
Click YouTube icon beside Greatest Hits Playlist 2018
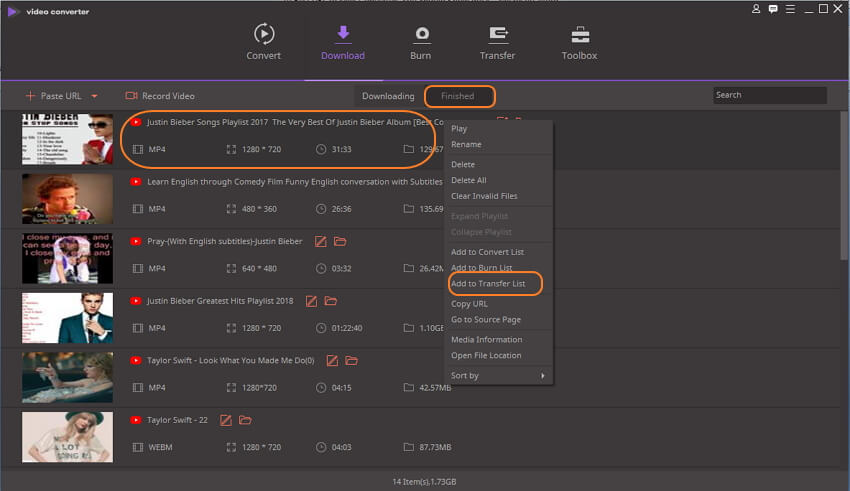(136, 301)
